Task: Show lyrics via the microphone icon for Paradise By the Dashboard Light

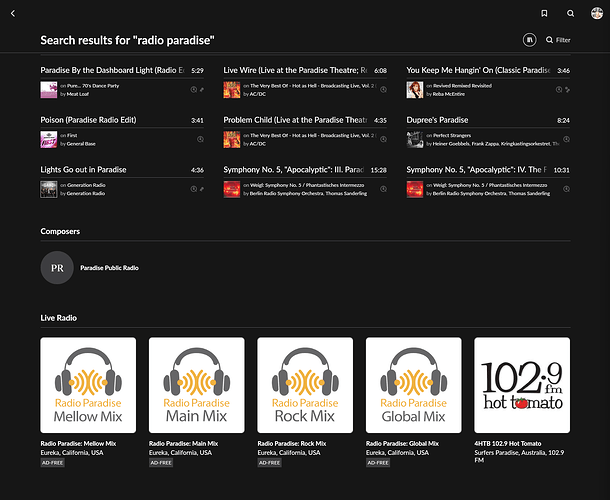Action: [x=202, y=89]
